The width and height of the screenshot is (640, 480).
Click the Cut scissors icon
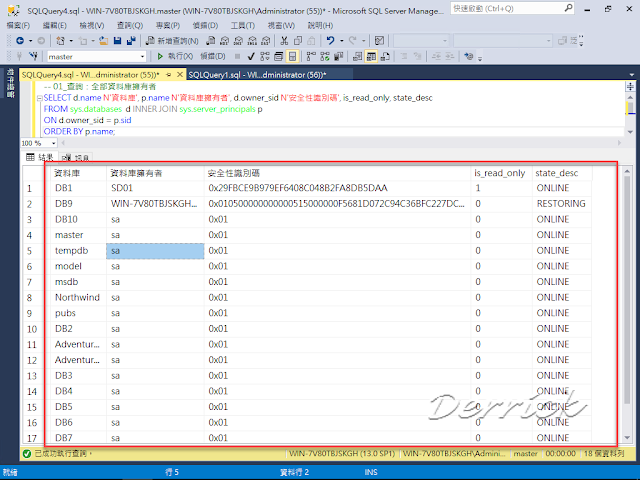[x=284, y=40]
